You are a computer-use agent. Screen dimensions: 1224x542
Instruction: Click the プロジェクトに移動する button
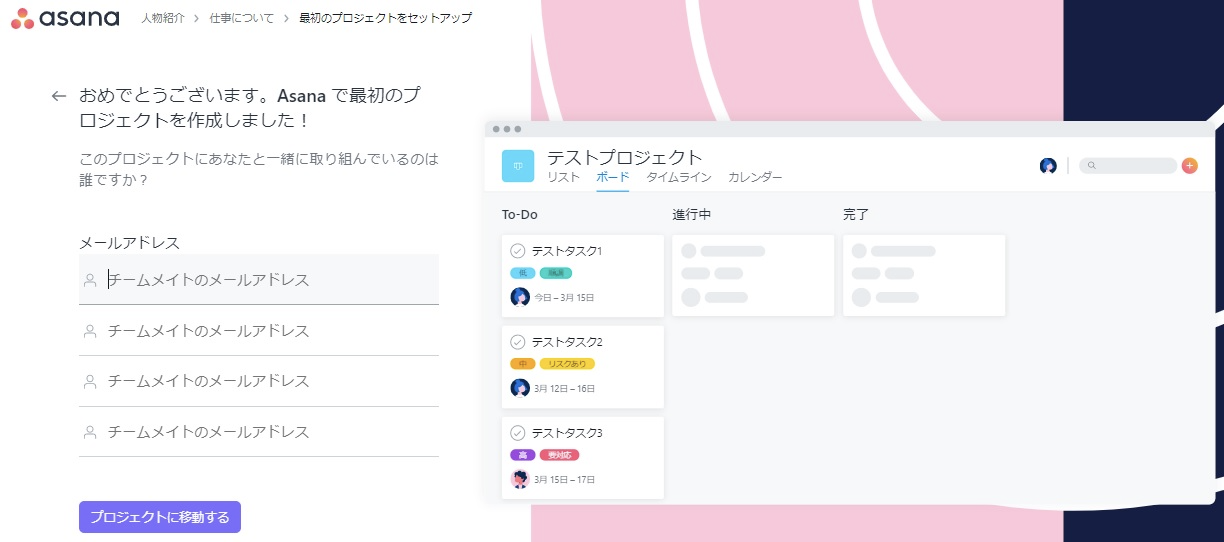coord(160,517)
